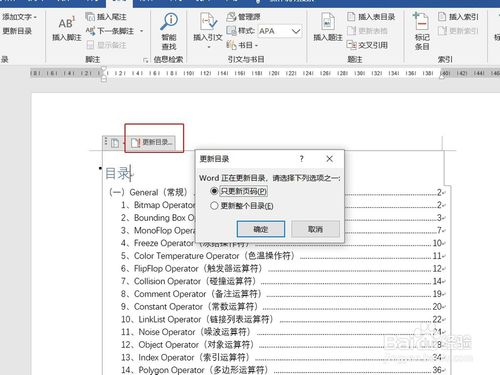The height and width of the screenshot is (375, 500).
Task: Click Update Index (更新索引)
Action: click(x=458, y=31)
